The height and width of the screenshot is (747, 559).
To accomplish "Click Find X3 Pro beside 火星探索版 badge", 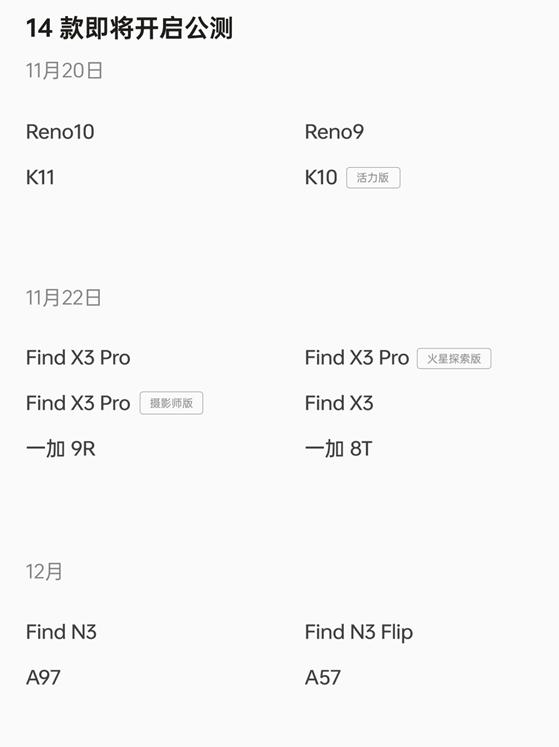I will [357, 358].
